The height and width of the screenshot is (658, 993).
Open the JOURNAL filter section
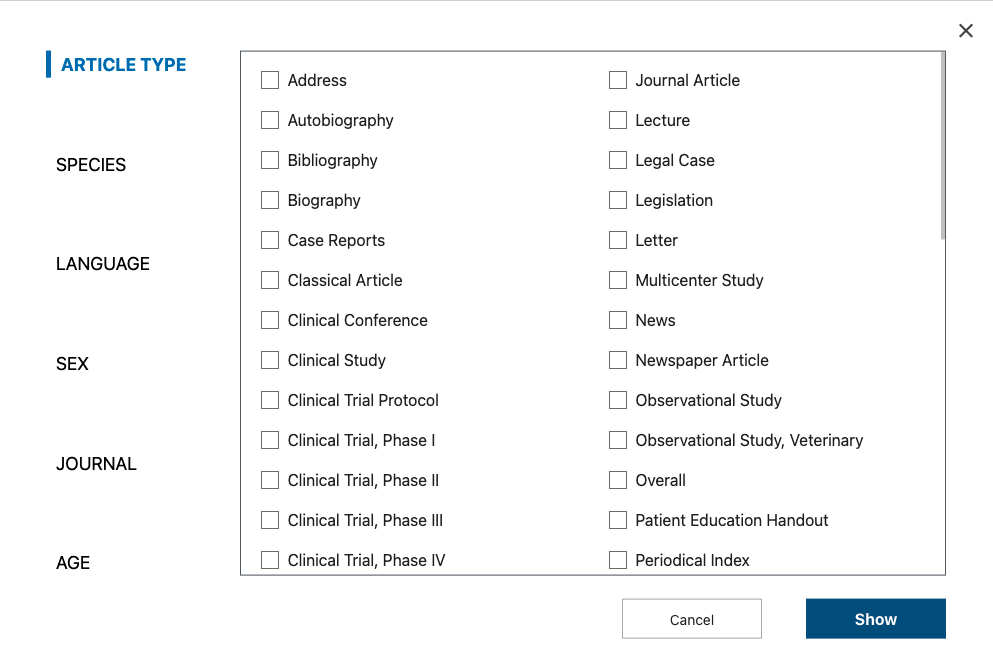point(96,464)
